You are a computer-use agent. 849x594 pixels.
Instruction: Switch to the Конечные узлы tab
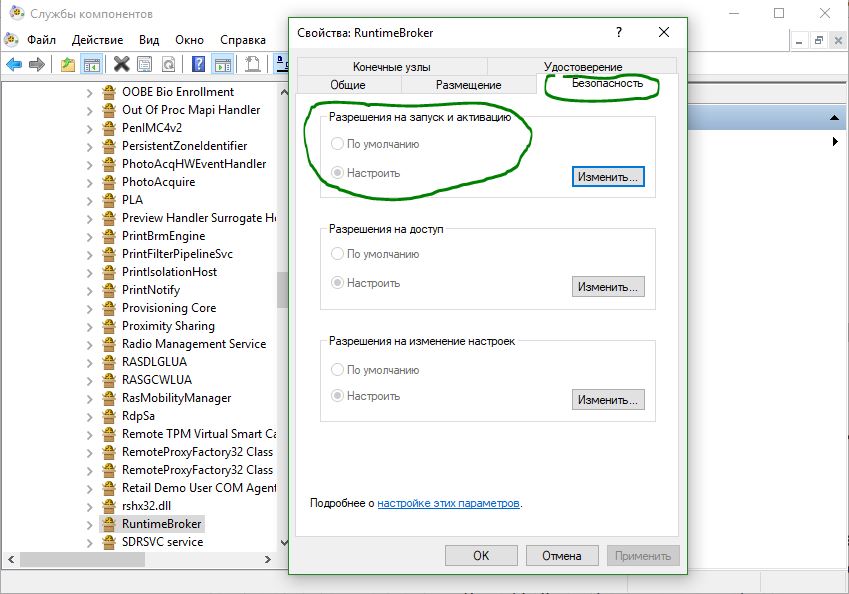pos(392,67)
